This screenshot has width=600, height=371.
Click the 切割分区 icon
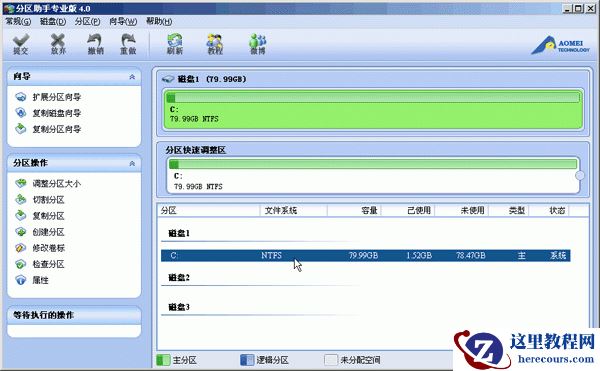(21, 199)
